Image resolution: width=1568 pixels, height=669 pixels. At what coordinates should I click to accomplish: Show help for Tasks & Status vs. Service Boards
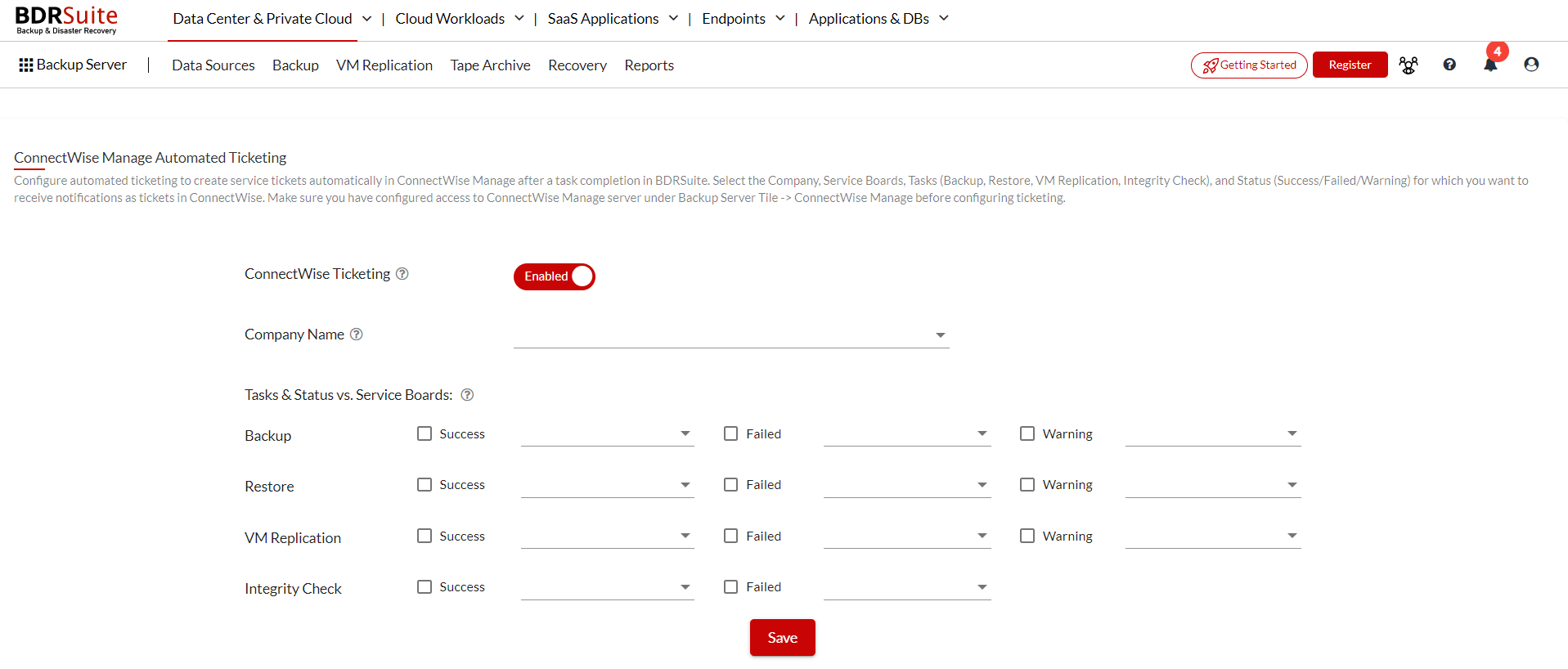click(x=467, y=395)
